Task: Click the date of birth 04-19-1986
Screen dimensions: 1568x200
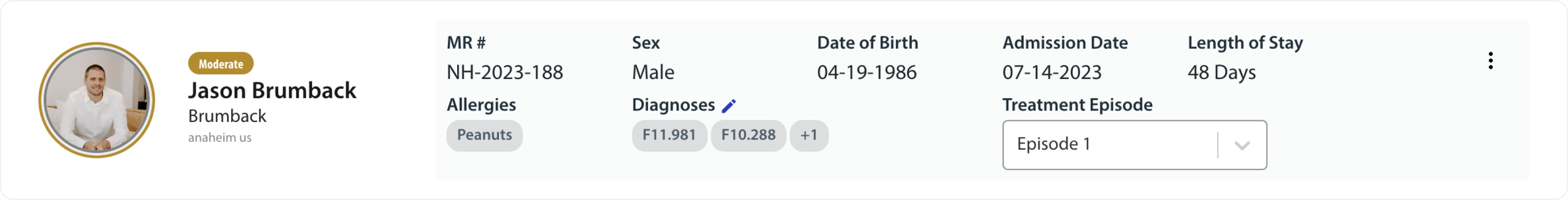Action: [866, 72]
